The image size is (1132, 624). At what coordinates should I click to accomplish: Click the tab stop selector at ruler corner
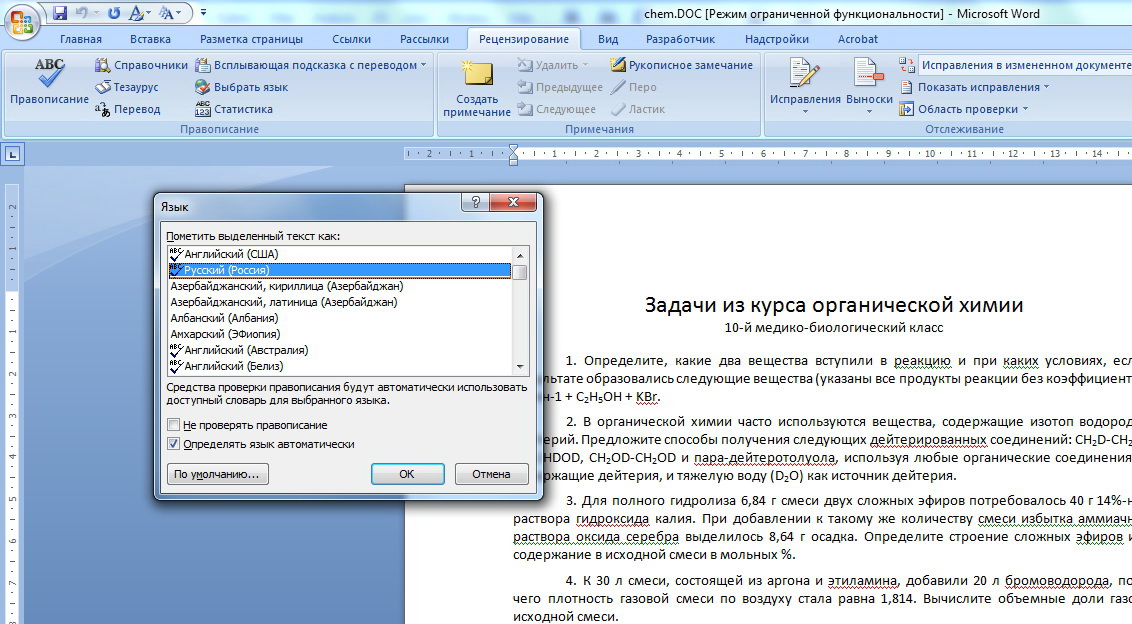pos(13,153)
